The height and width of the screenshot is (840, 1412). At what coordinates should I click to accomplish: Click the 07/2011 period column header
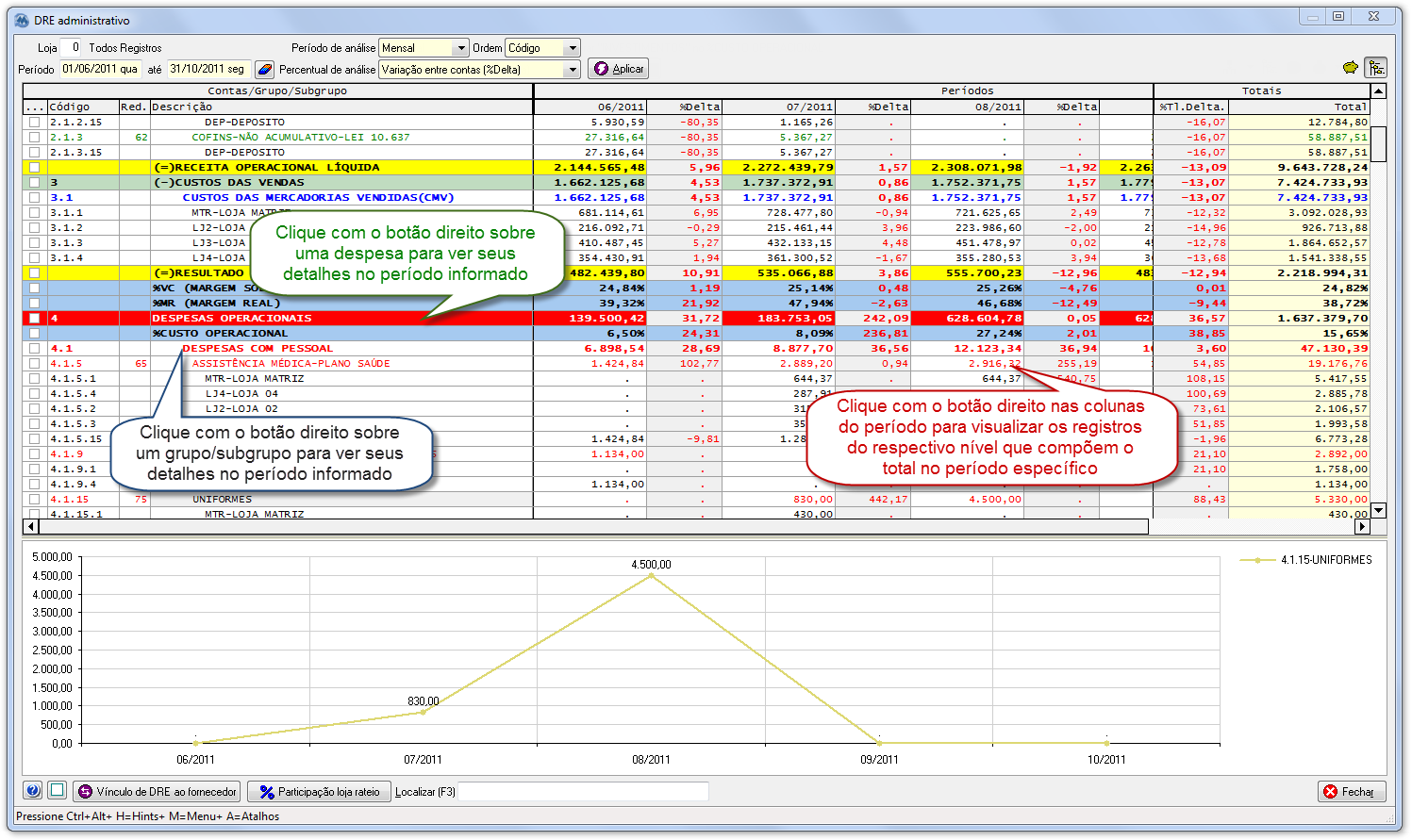[x=779, y=107]
